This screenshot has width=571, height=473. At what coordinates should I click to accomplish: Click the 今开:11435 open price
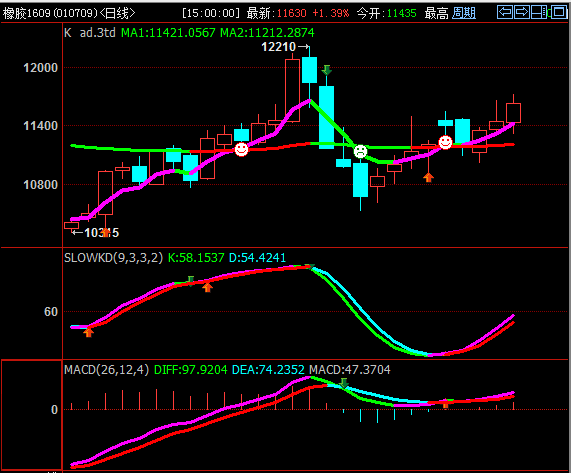pyautogui.click(x=386, y=13)
